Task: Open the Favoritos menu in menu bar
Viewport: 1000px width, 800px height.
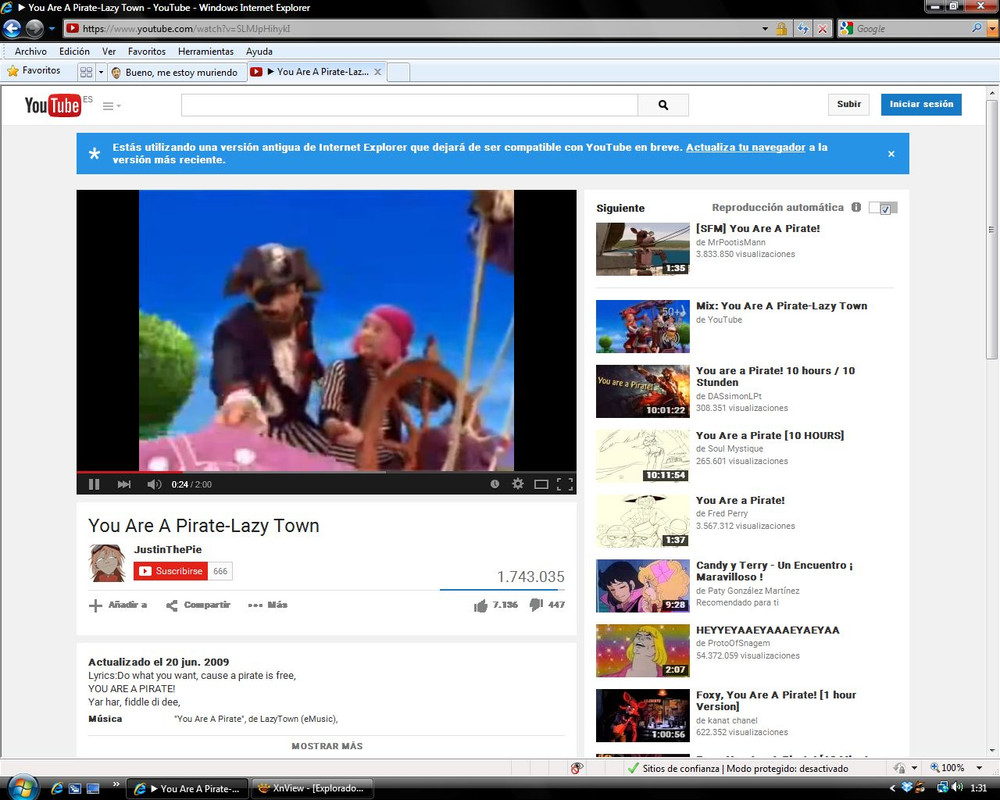Action: click(147, 52)
